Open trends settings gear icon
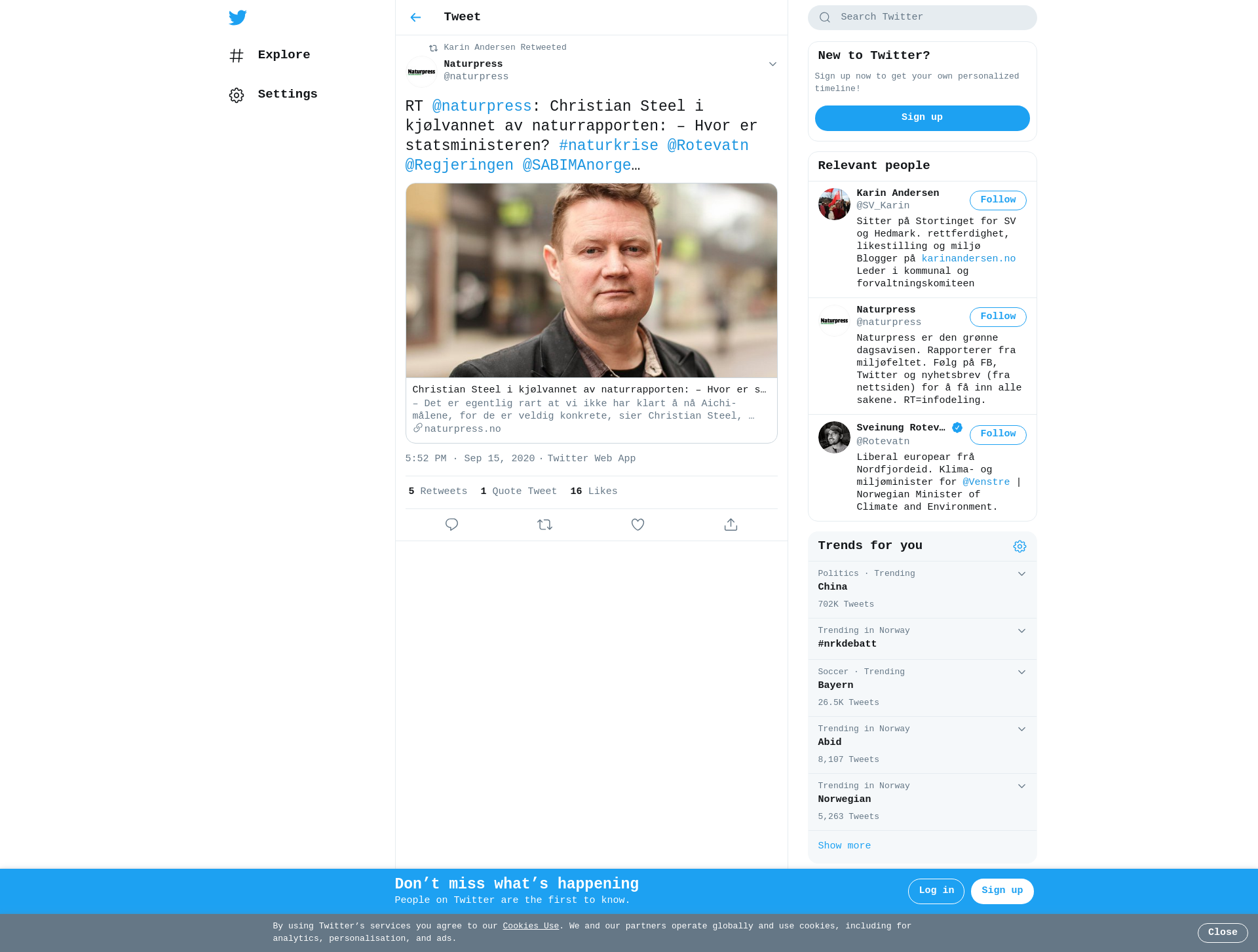This screenshot has height=952, width=1258. pos(1020,546)
